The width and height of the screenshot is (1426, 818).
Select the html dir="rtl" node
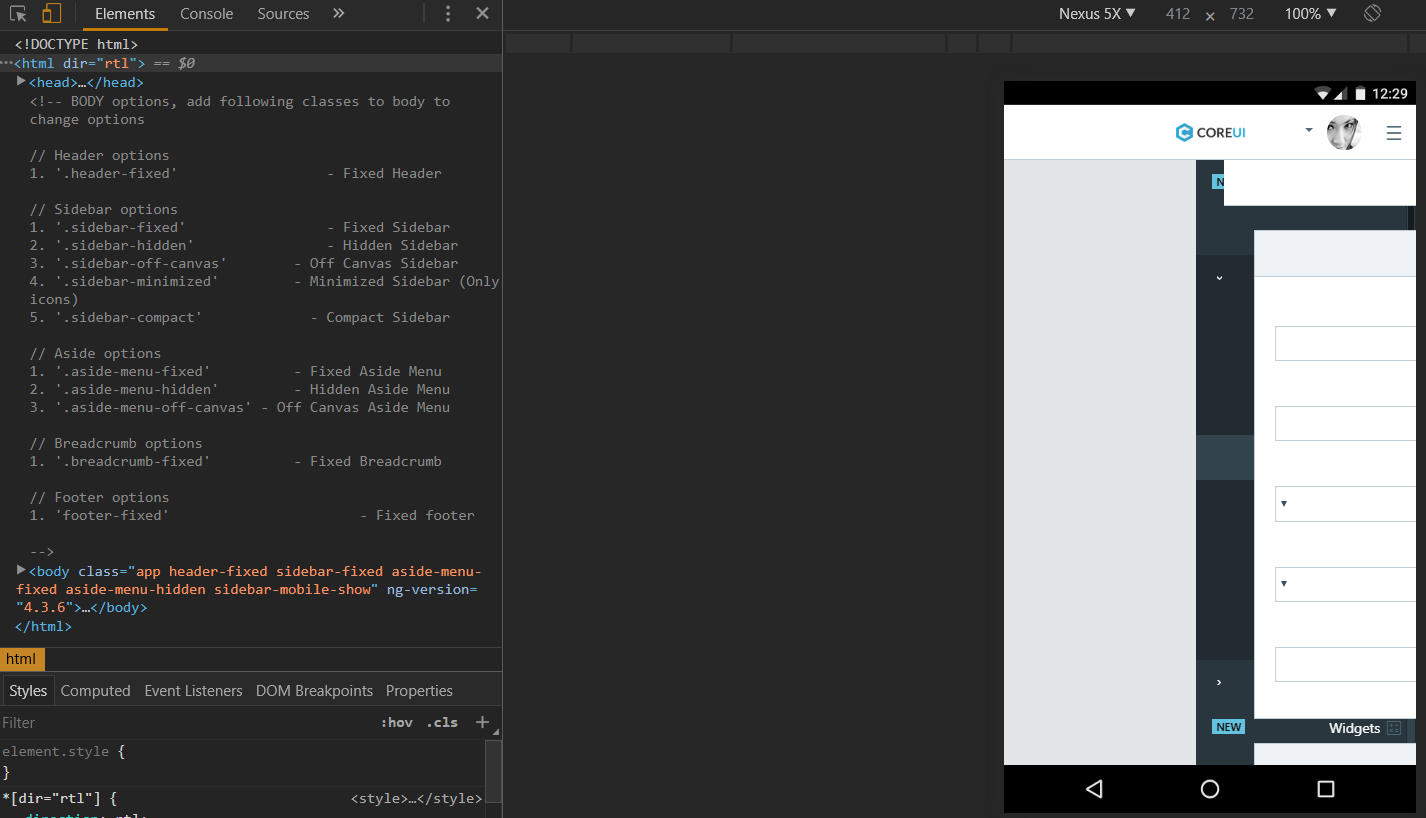coord(251,63)
